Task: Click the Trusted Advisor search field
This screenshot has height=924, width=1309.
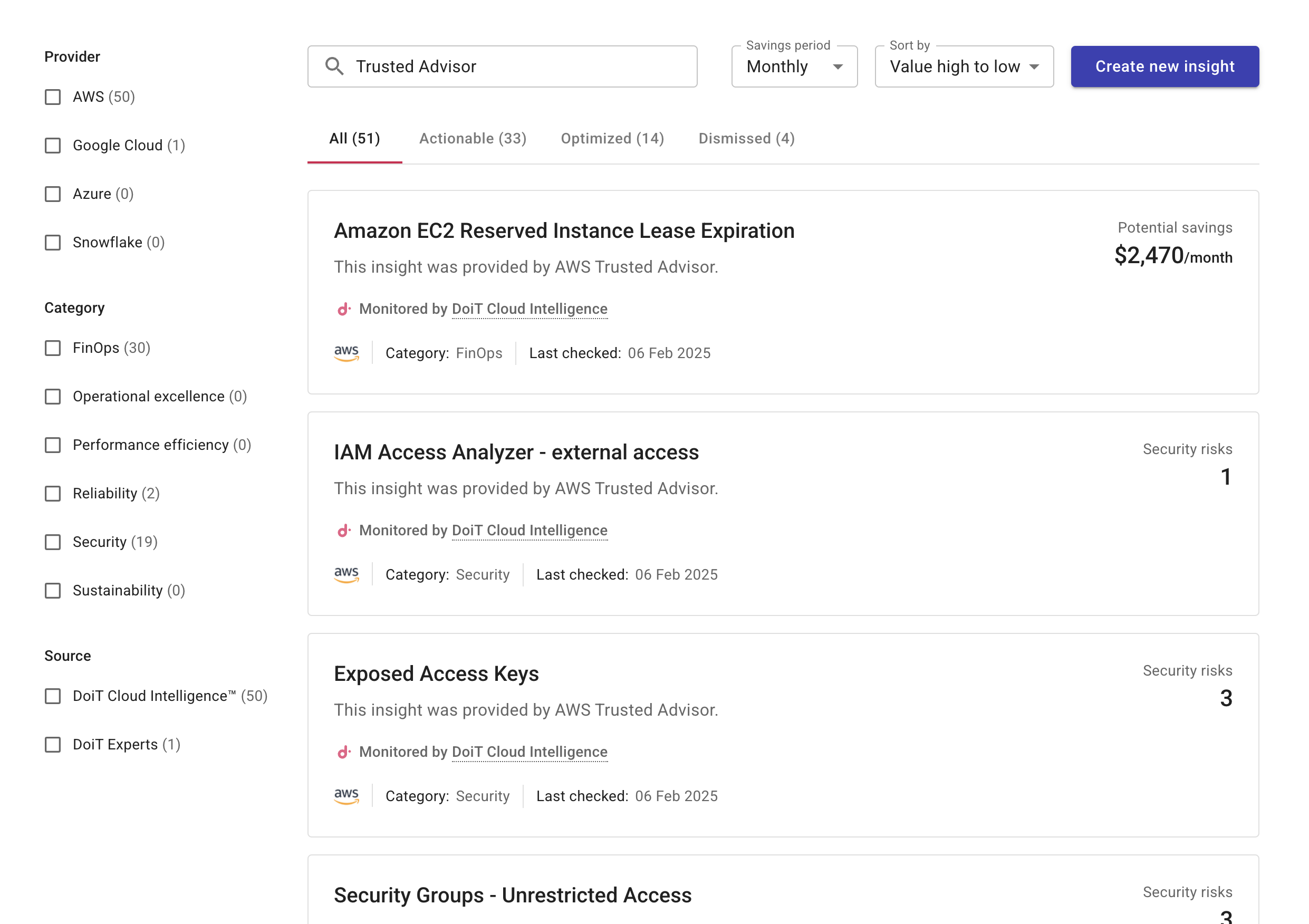Action: pos(513,66)
